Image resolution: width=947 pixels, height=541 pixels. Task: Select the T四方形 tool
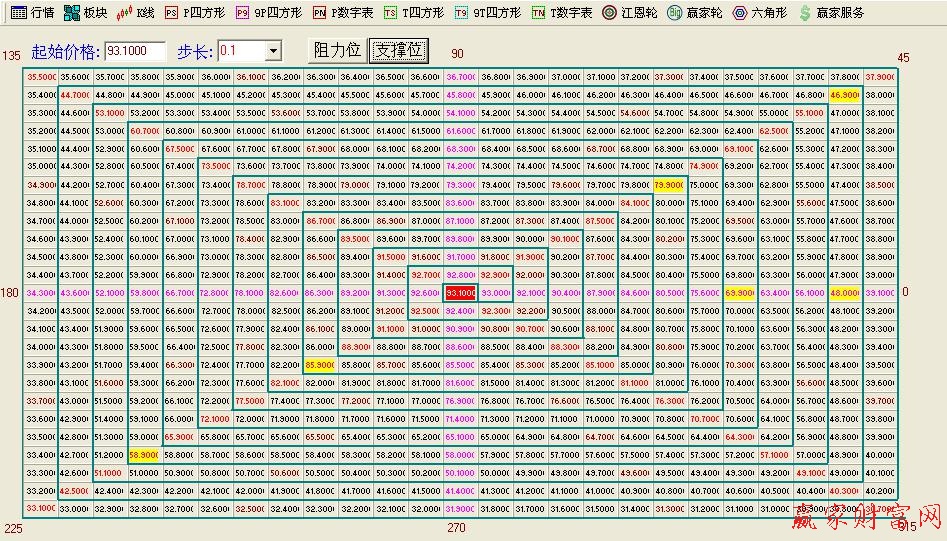pyautogui.click(x=413, y=13)
